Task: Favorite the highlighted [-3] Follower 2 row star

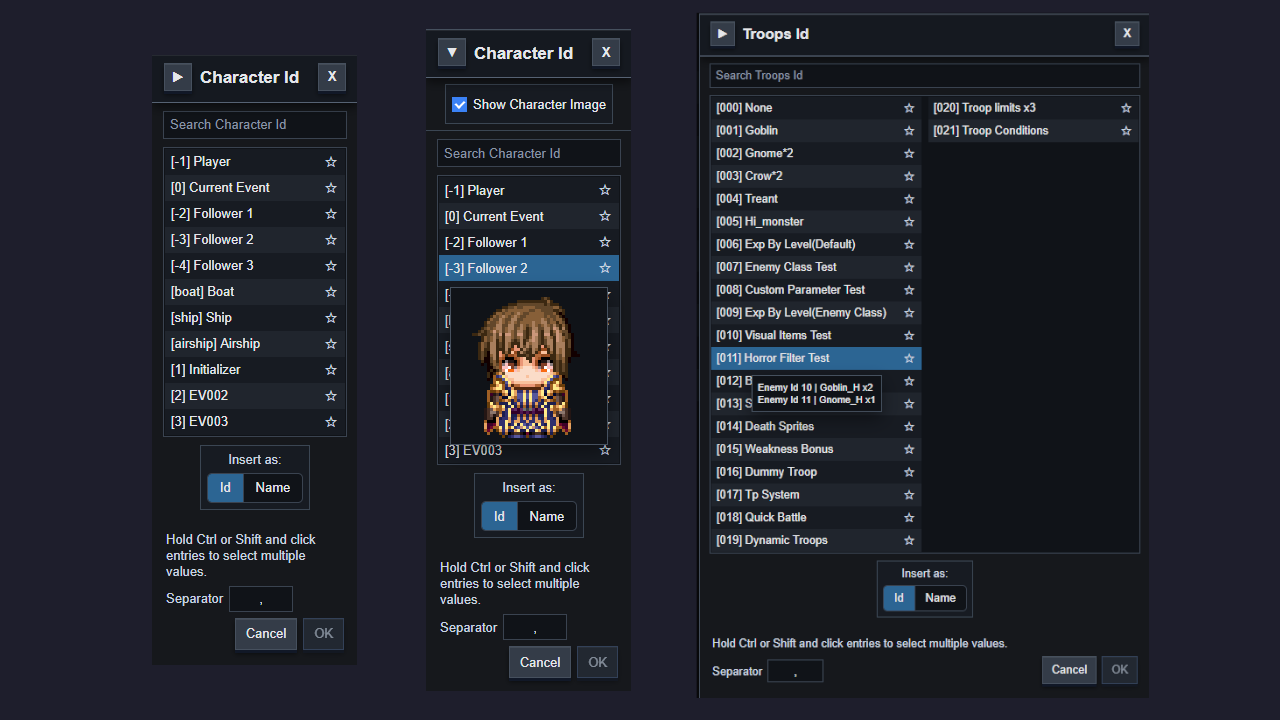Action: coord(605,268)
